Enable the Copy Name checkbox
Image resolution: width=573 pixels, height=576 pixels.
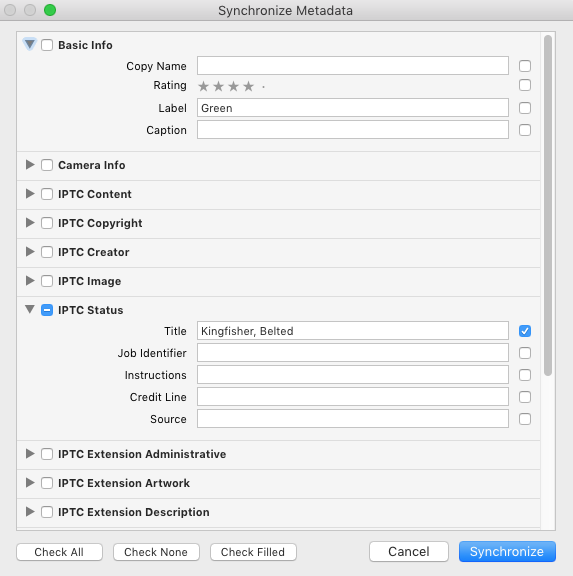pos(525,66)
